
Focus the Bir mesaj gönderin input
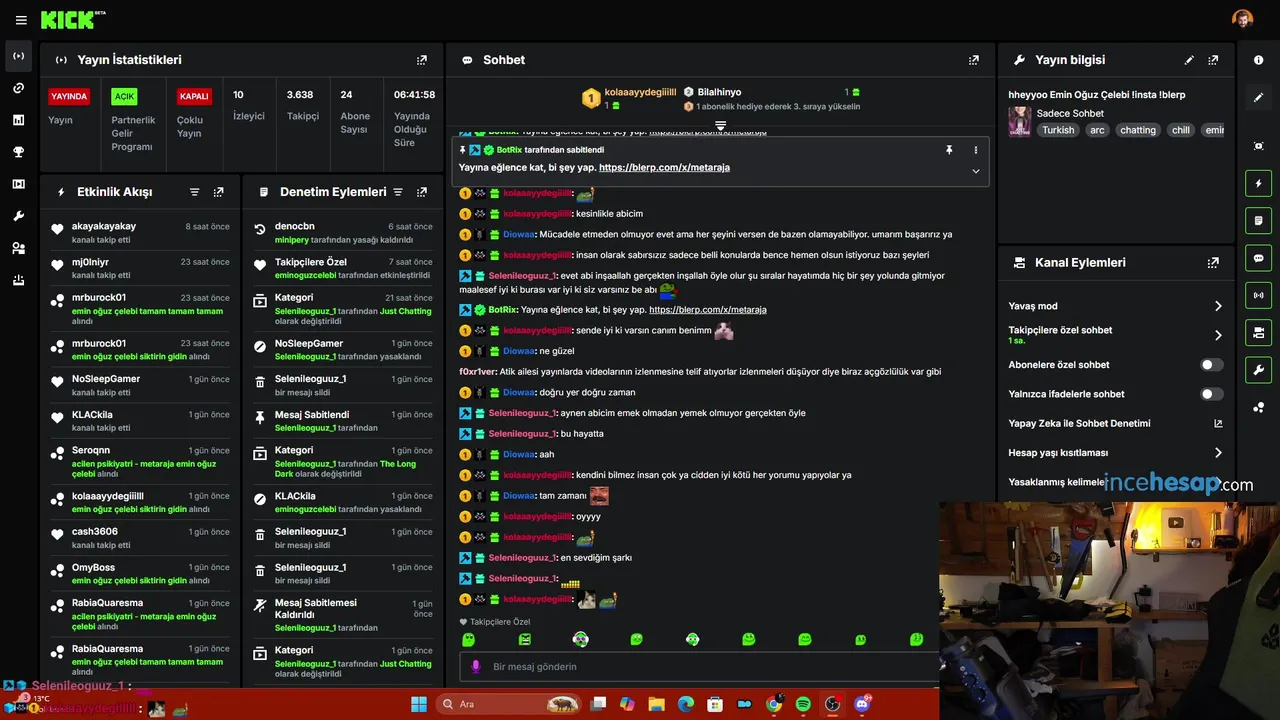700,667
